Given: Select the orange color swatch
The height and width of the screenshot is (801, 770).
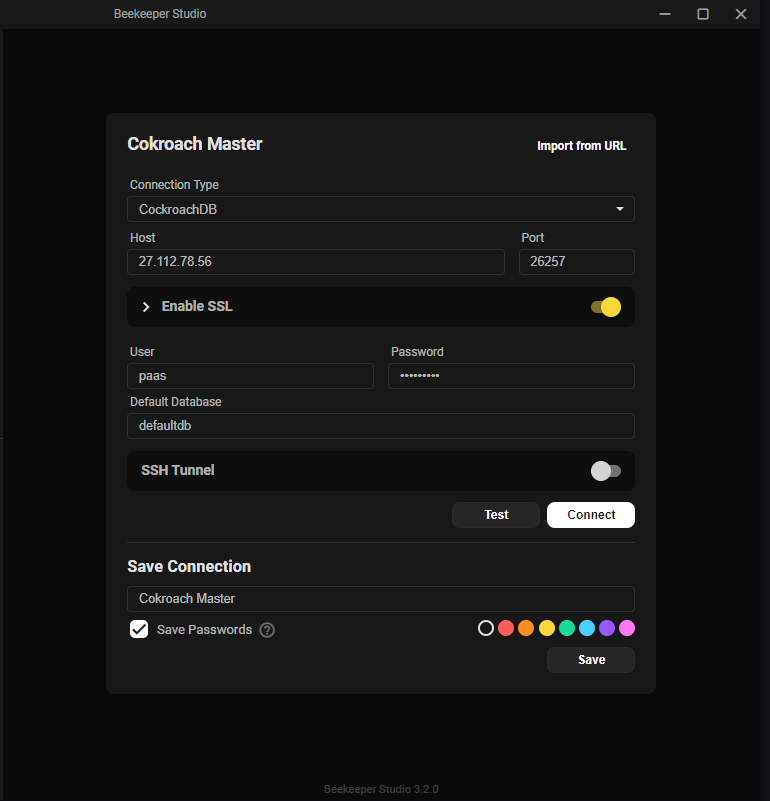Looking at the screenshot, I should coord(526,628).
